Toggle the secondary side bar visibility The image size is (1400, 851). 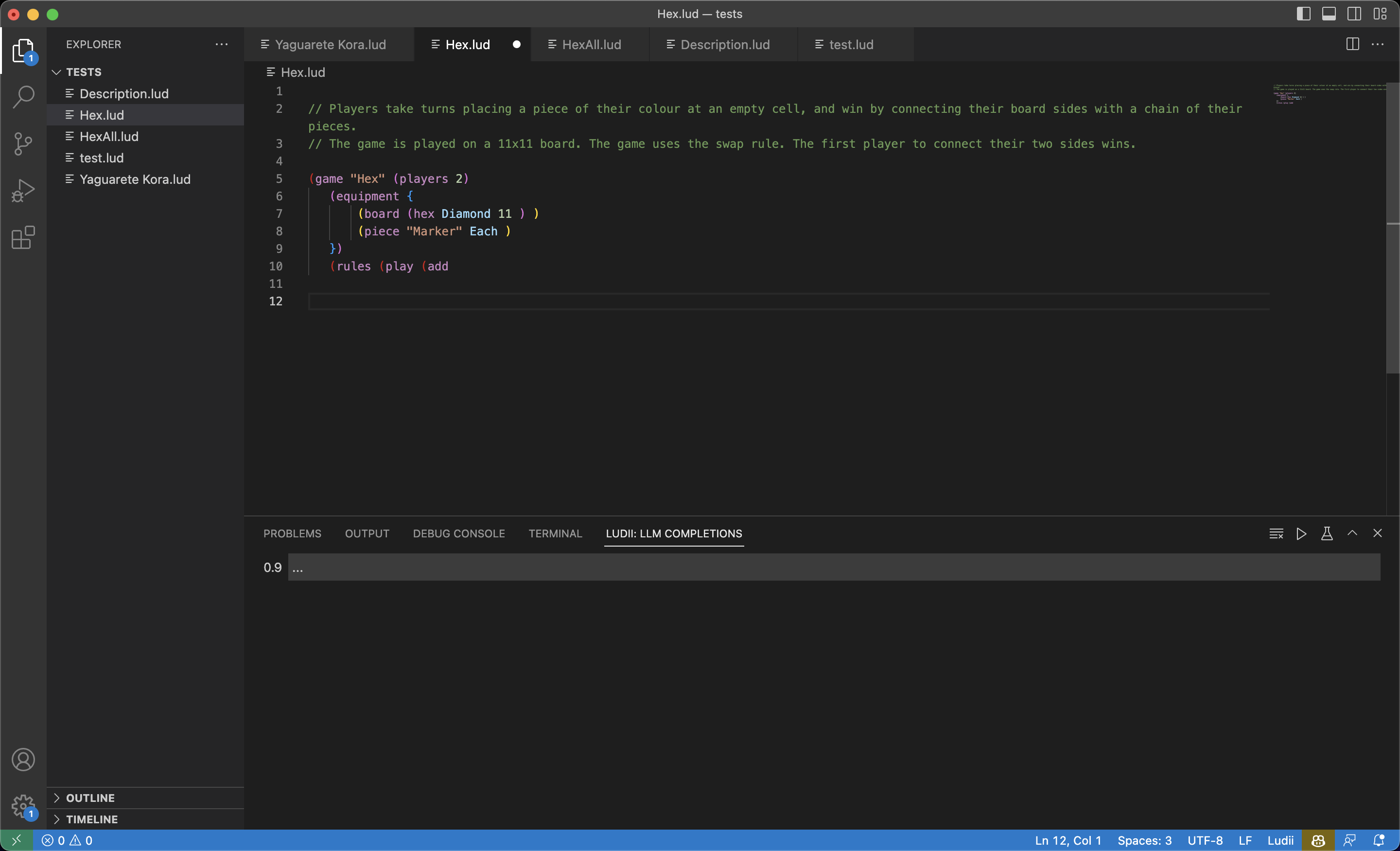[1354, 14]
